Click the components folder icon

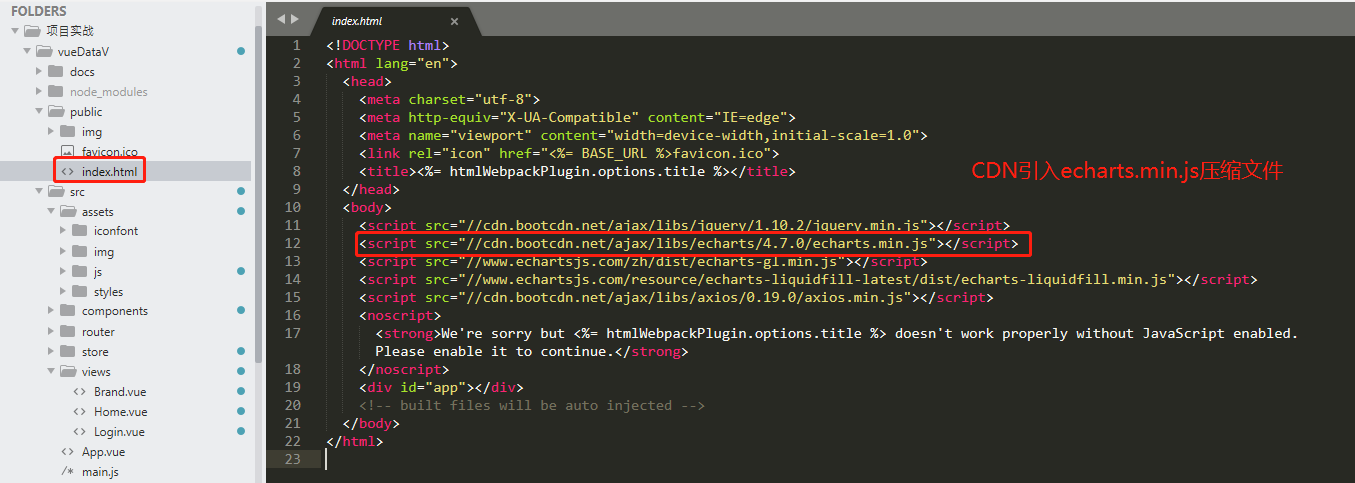click(68, 311)
